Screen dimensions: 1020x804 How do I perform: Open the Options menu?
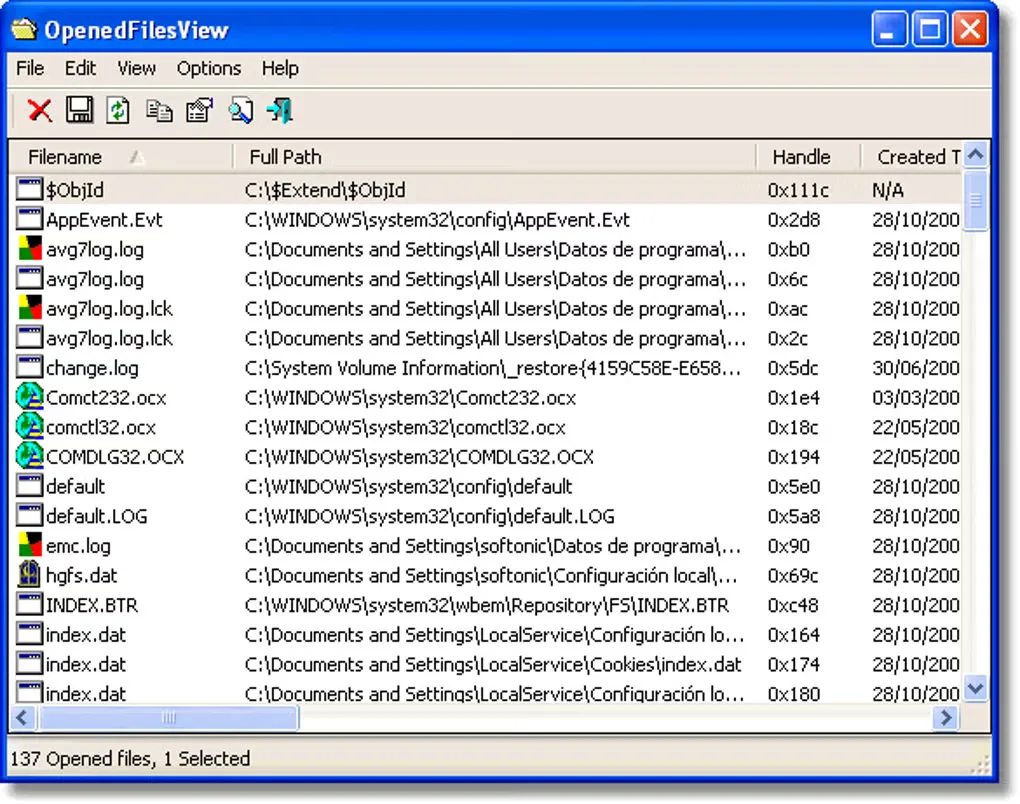pos(208,68)
